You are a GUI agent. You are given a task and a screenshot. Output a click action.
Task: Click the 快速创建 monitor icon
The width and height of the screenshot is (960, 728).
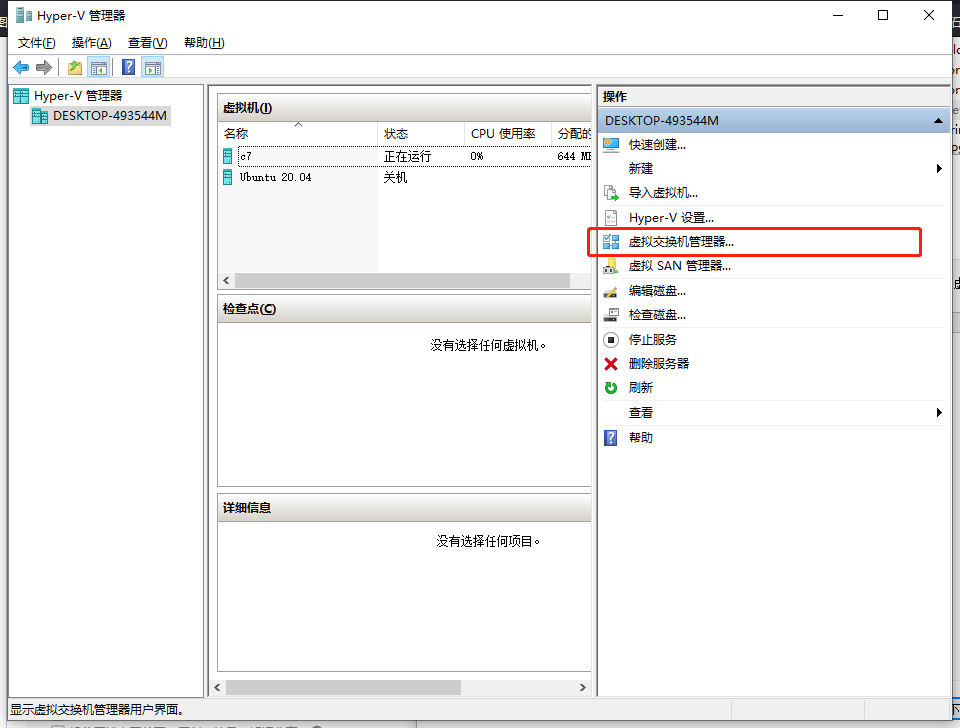point(611,145)
